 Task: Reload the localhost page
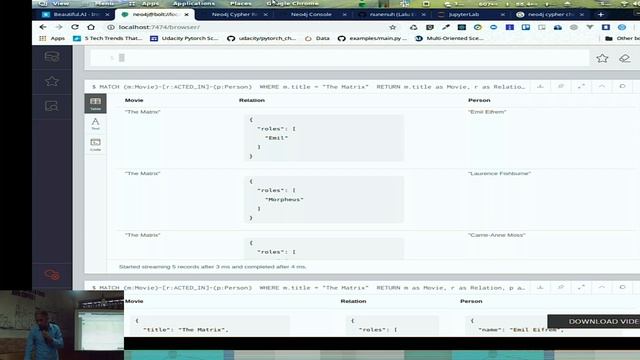(75, 27)
